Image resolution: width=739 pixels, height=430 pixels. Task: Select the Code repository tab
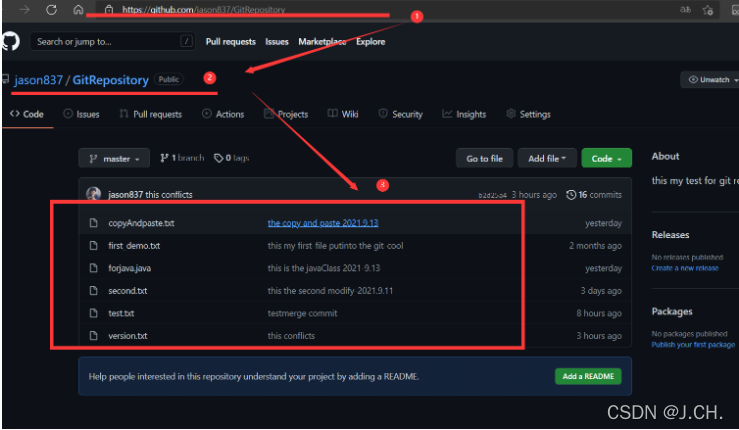click(27, 114)
